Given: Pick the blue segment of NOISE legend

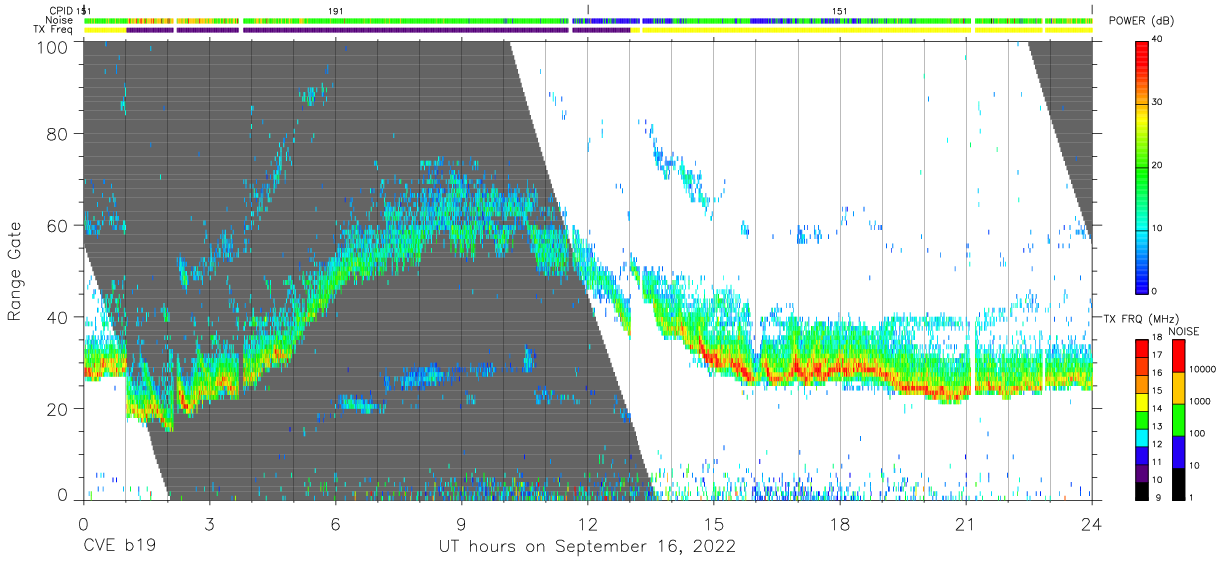Looking at the screenshot, I should [x=1178, y=451].
